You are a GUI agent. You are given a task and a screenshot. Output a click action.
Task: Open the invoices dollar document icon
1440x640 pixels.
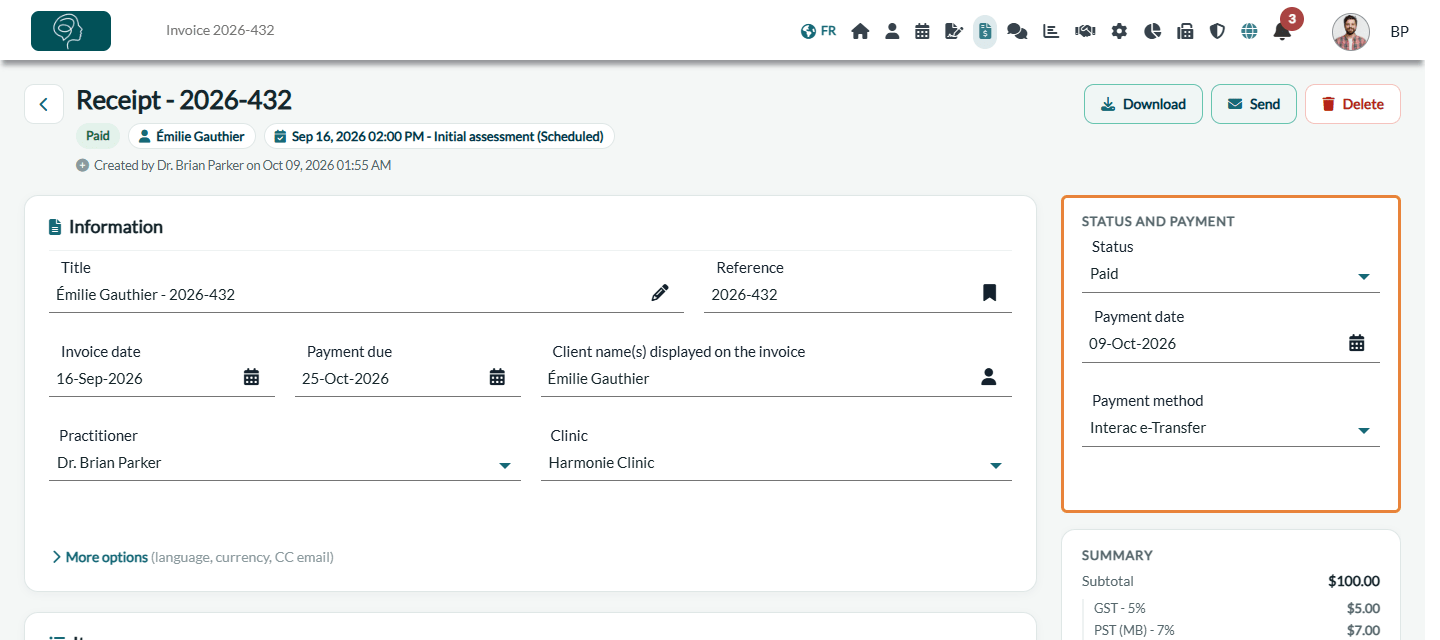[x=985, y=31]
